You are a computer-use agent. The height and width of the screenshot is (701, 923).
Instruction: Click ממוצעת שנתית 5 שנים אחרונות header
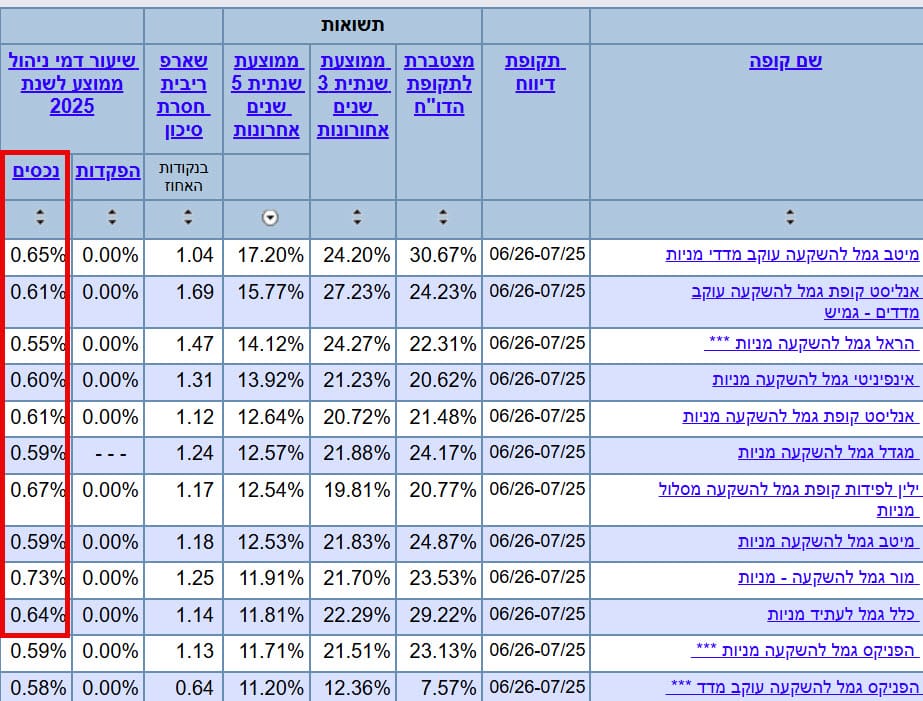(267, 95)
